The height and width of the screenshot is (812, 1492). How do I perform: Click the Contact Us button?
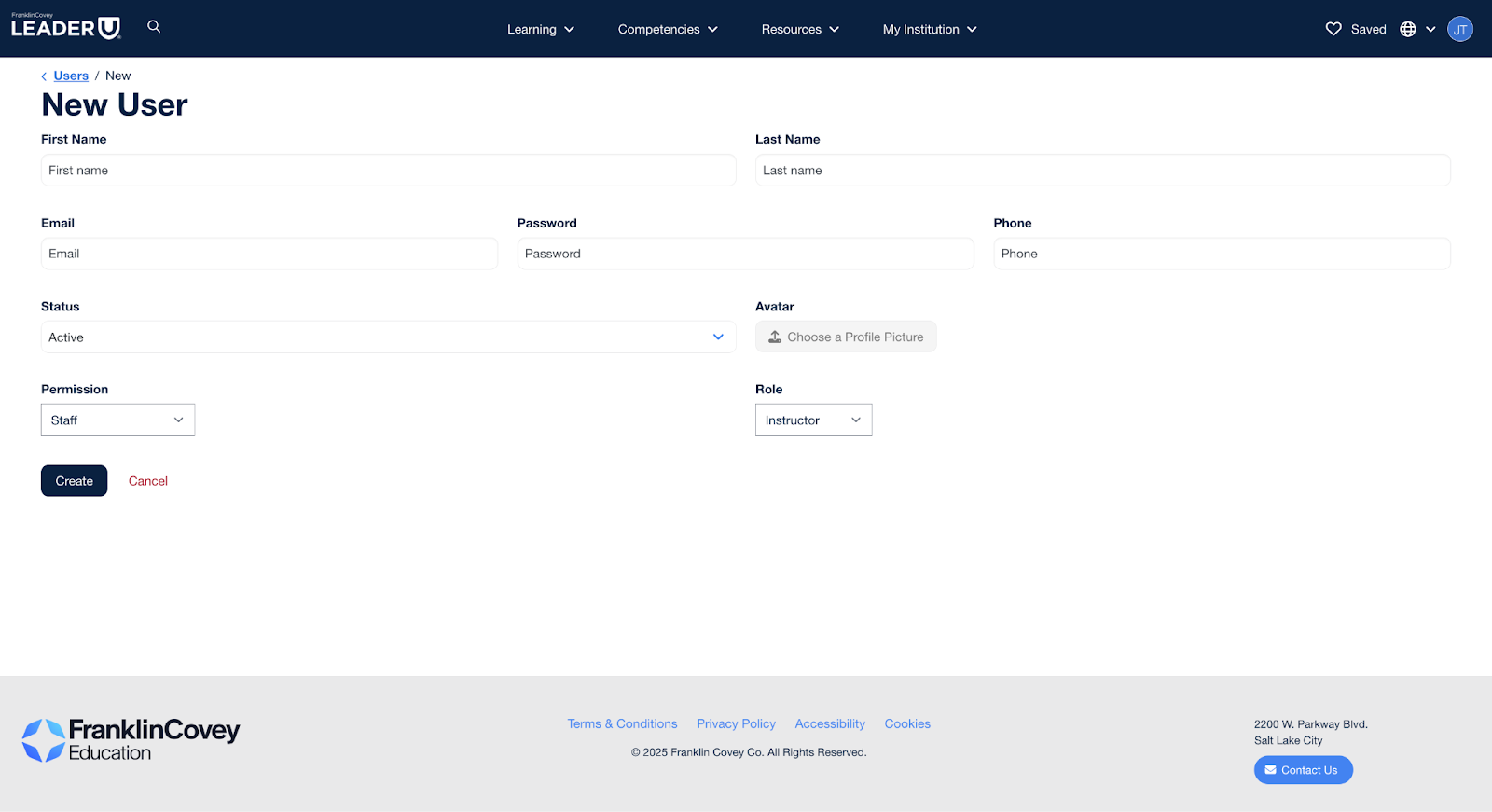click(1303, 770)
